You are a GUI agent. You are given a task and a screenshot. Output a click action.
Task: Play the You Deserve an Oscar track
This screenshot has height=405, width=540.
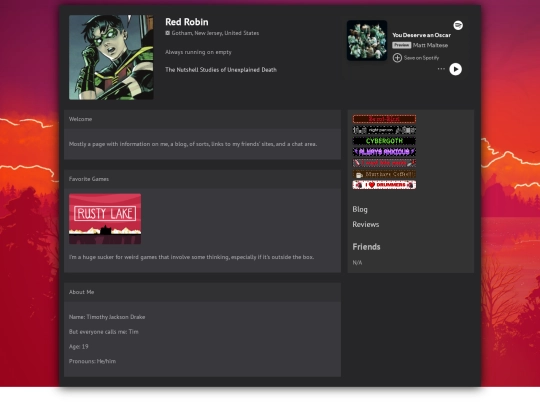[455, 69]
